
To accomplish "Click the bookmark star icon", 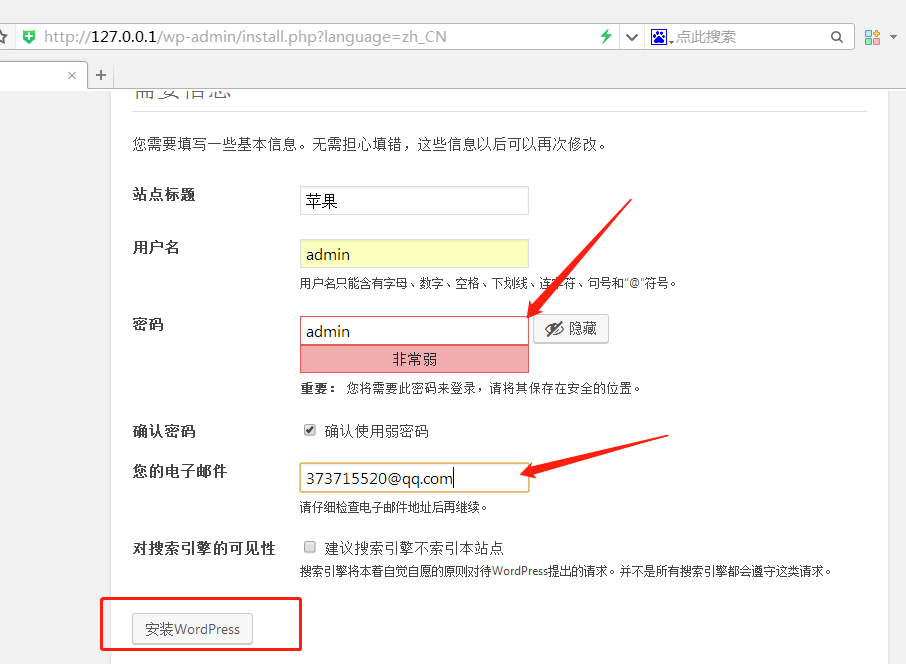I will coord(3,37).
